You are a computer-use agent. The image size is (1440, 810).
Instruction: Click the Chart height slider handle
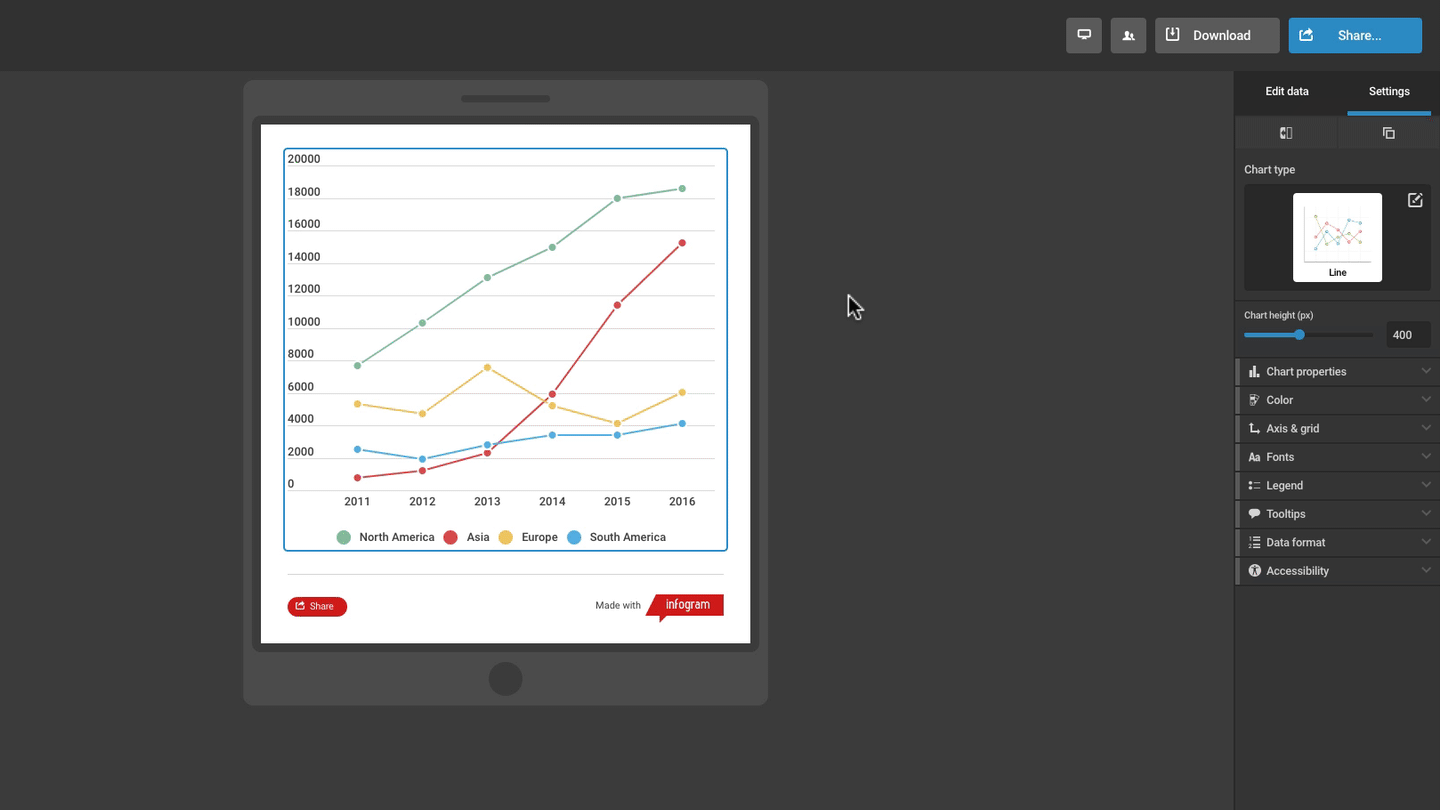coord(1299,335)
